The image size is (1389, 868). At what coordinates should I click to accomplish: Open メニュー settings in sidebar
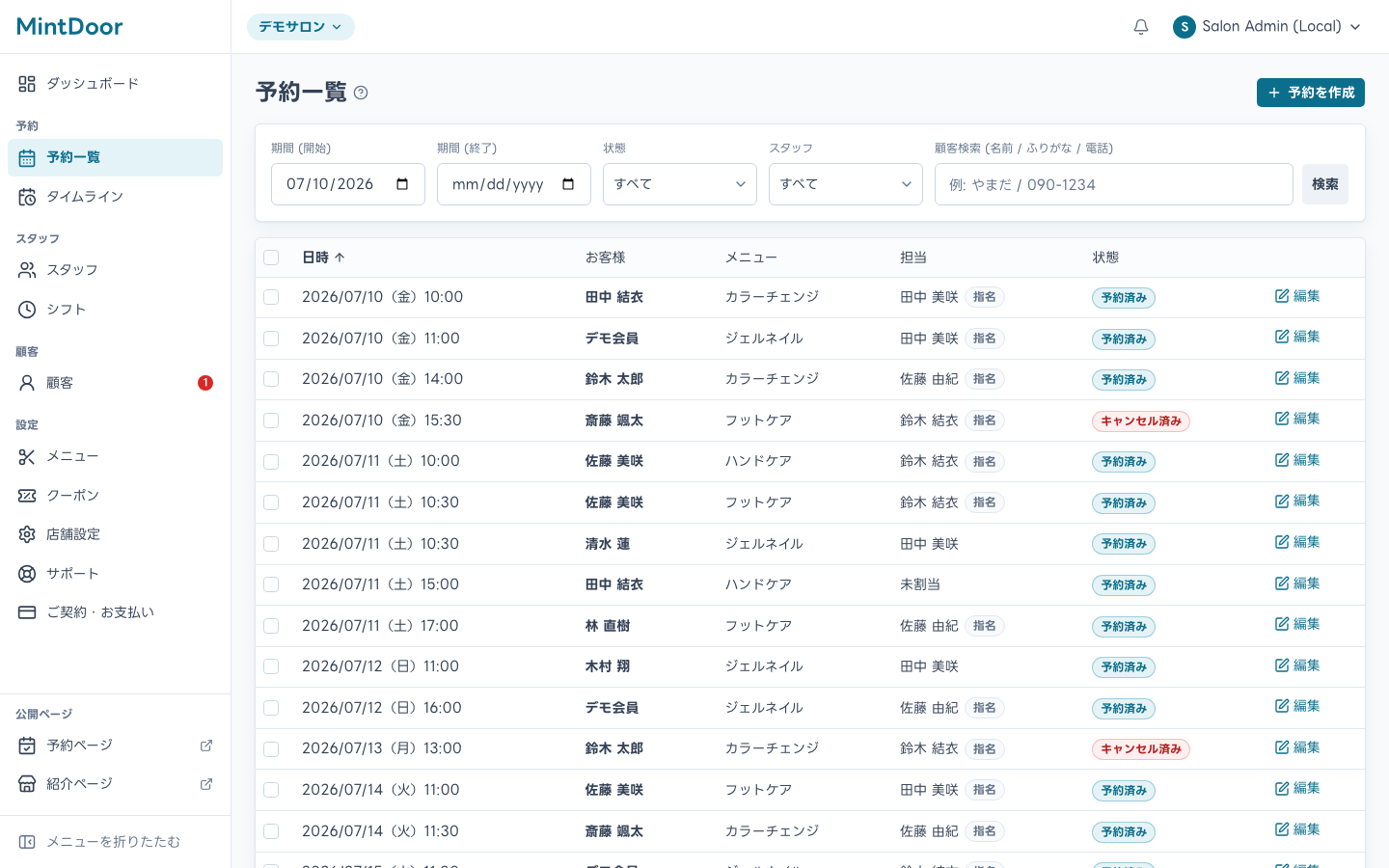[115, 456]
